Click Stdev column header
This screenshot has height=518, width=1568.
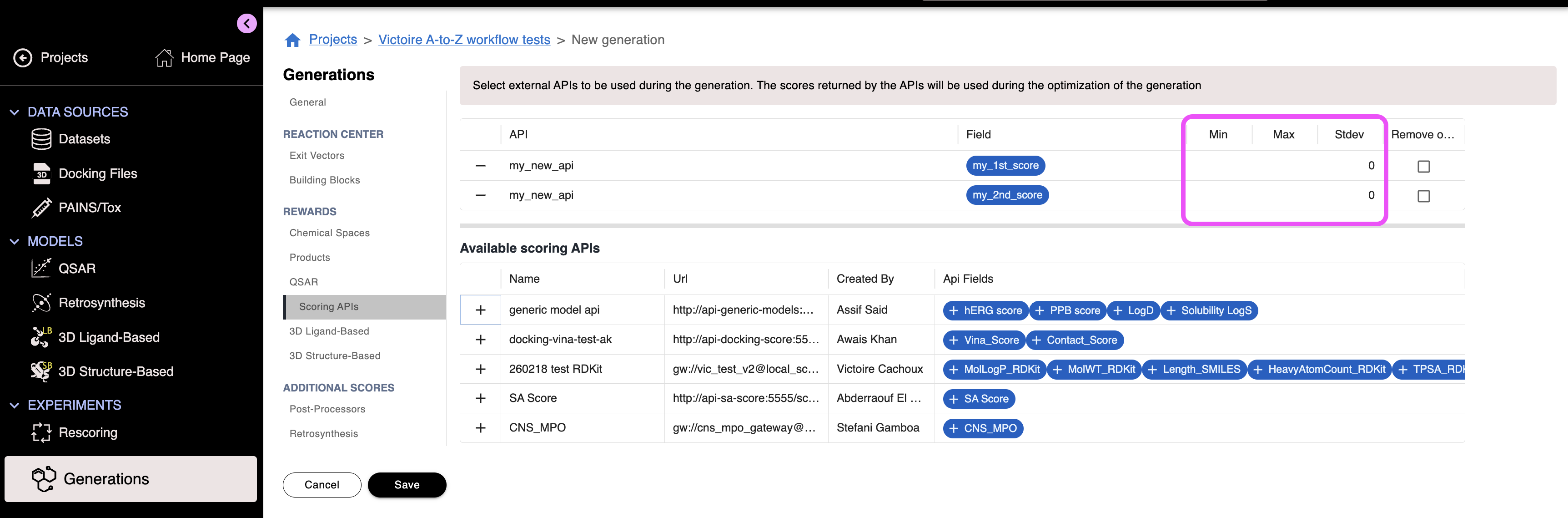pos(1349,135)
